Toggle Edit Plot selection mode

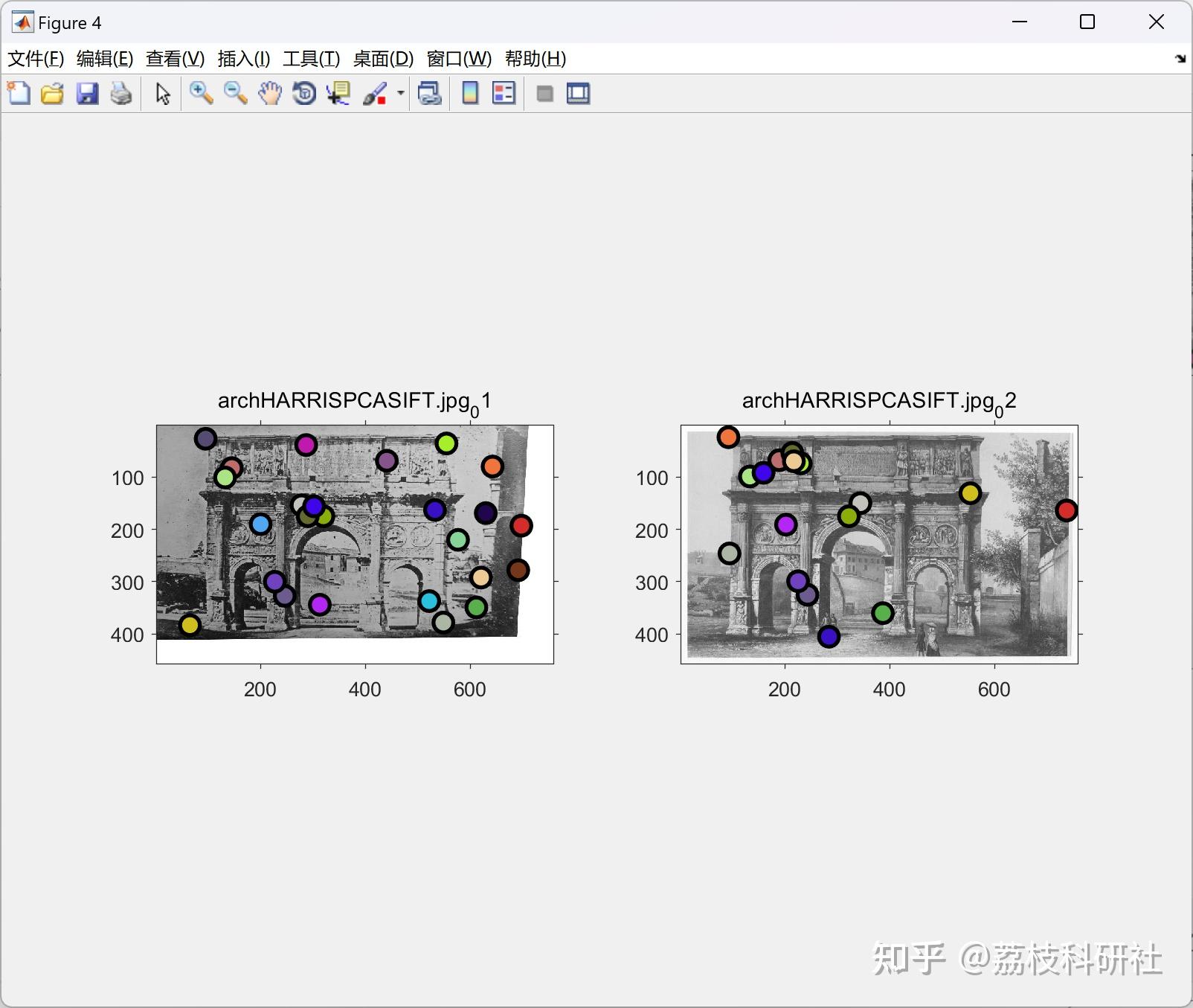click(161, 93)
